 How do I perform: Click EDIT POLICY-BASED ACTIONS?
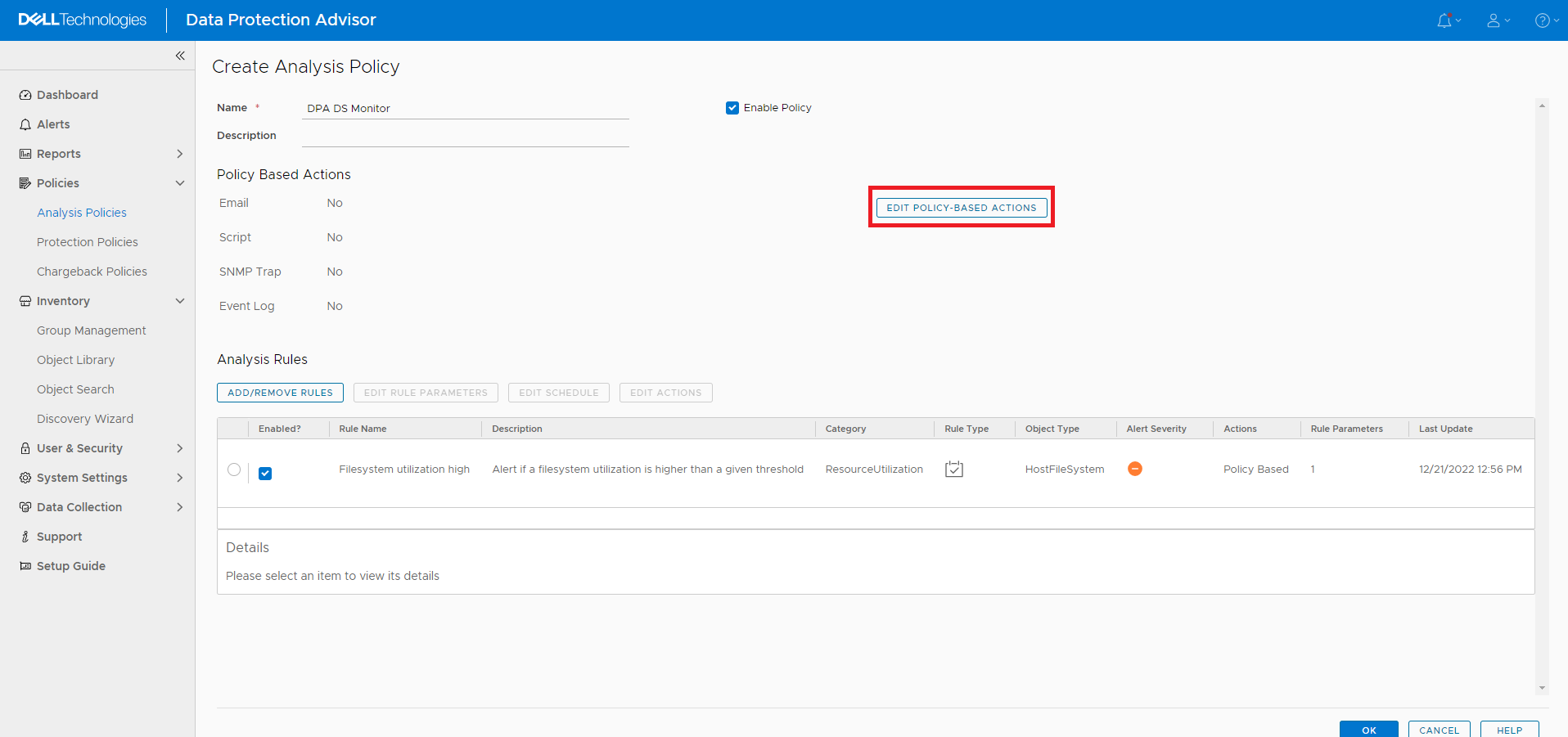961,207
